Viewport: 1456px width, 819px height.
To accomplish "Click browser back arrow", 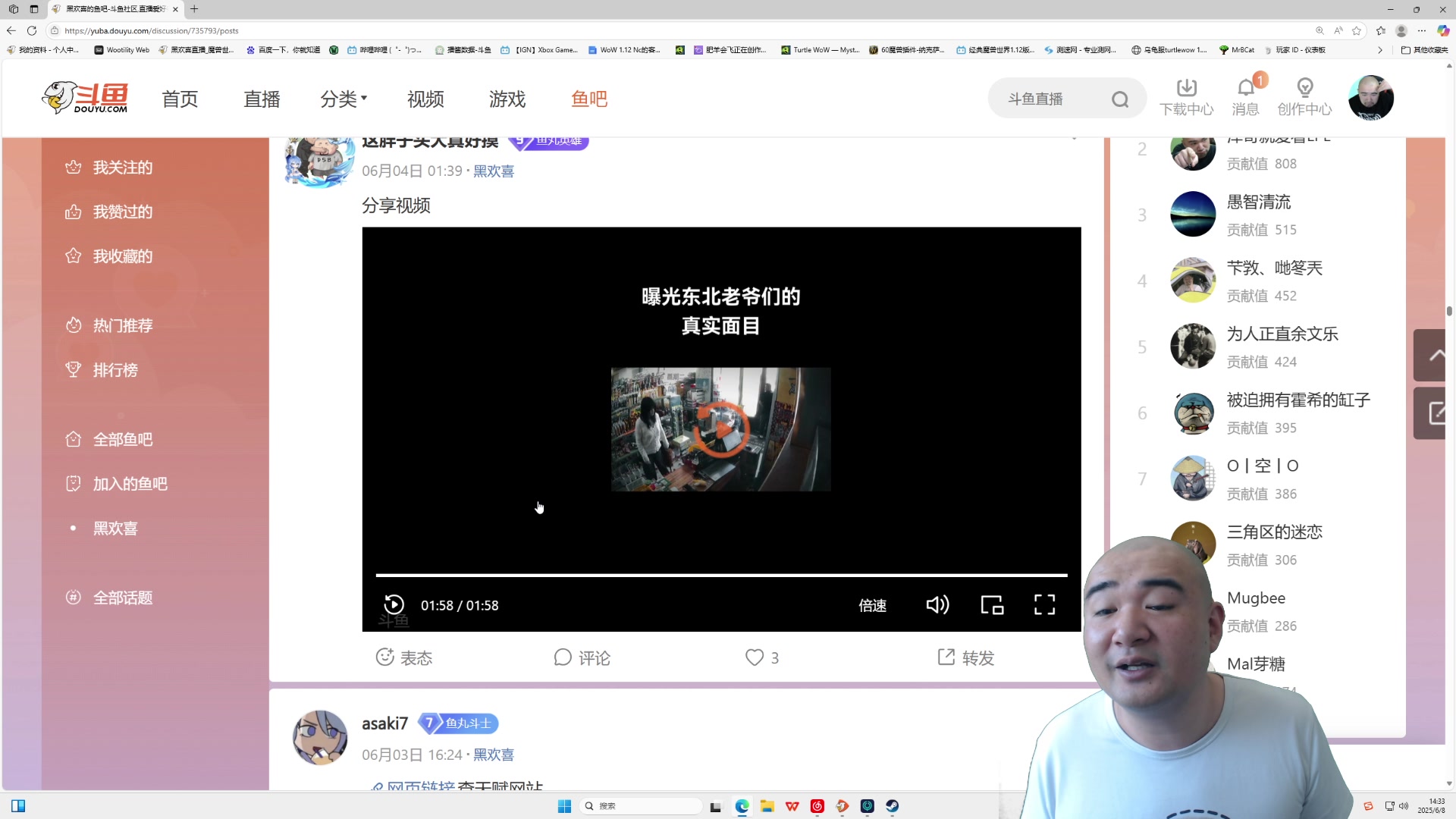I will pyautogui.click(x=11, y=30).
